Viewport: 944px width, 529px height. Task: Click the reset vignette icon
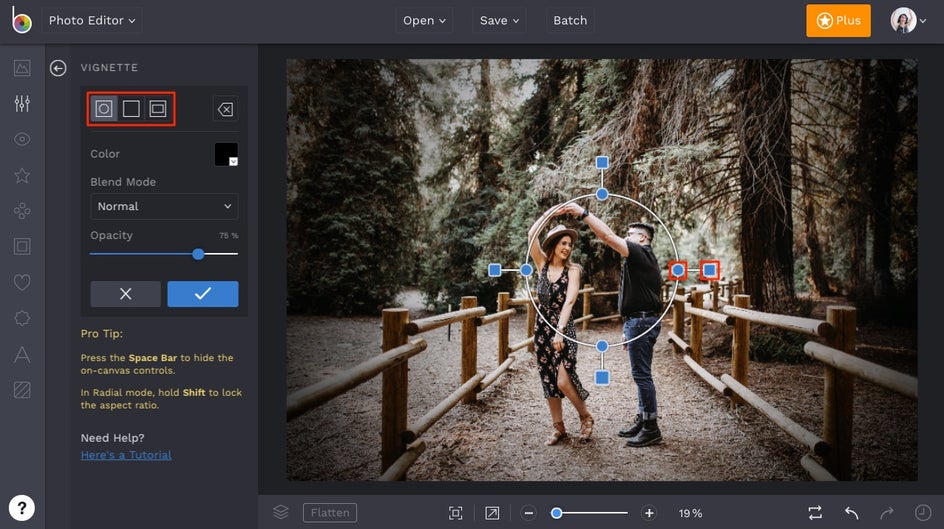point(225,109)
